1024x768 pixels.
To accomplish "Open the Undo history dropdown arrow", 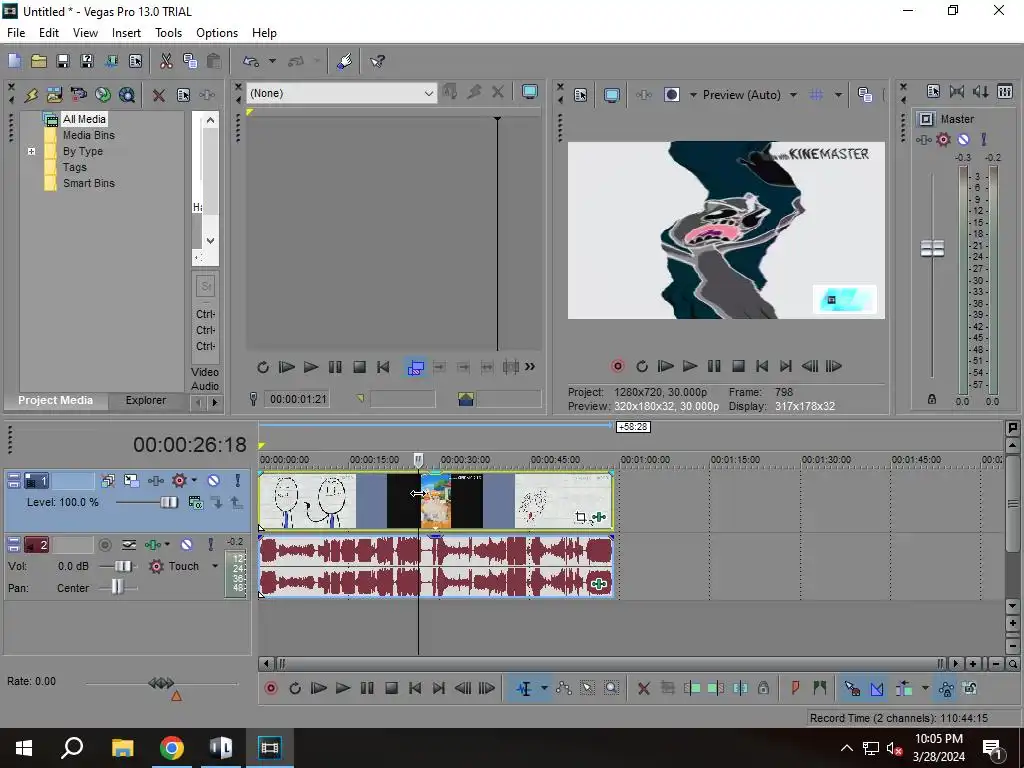I will click(272, 61).
